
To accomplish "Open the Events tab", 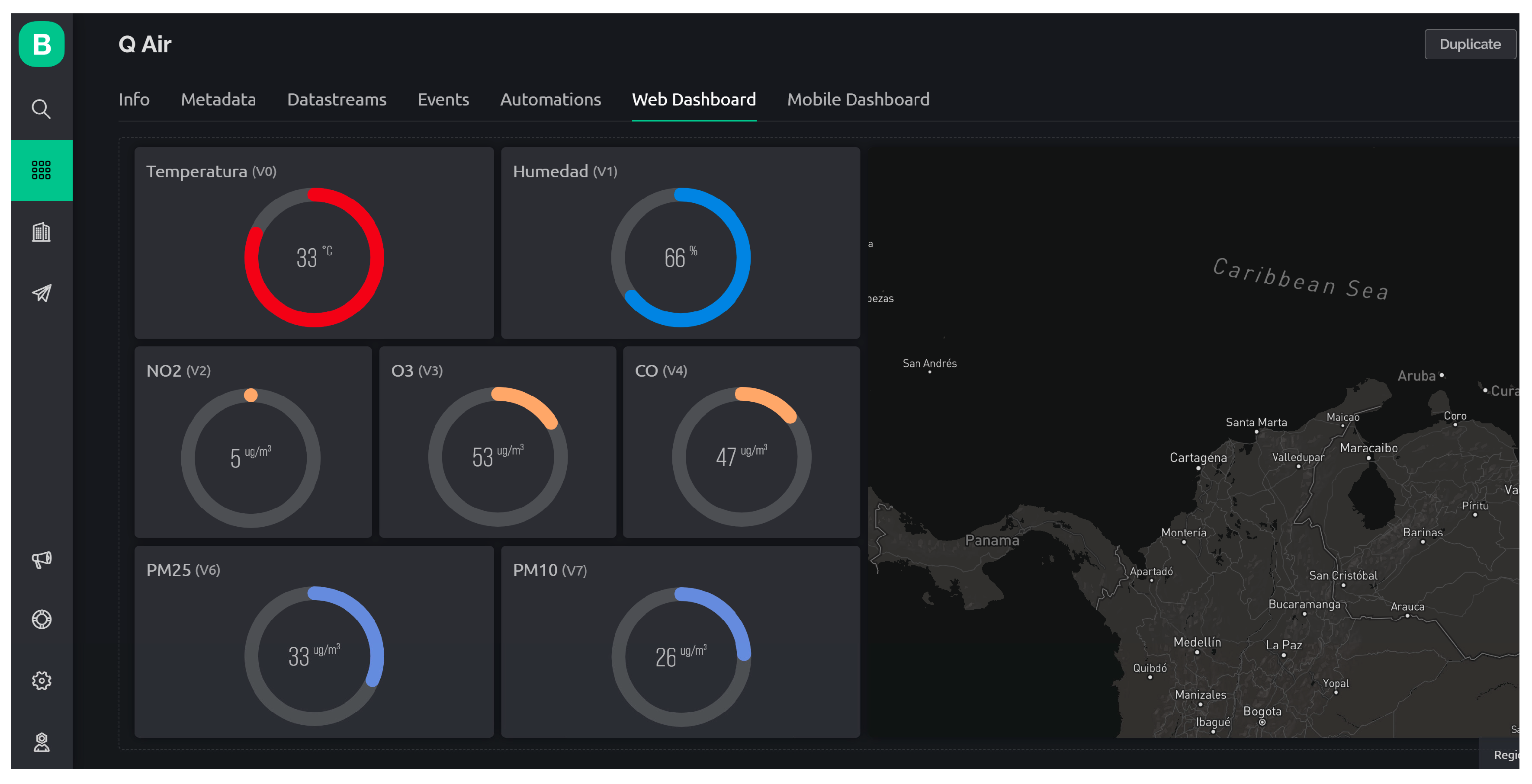I will [x=443, y=99].
